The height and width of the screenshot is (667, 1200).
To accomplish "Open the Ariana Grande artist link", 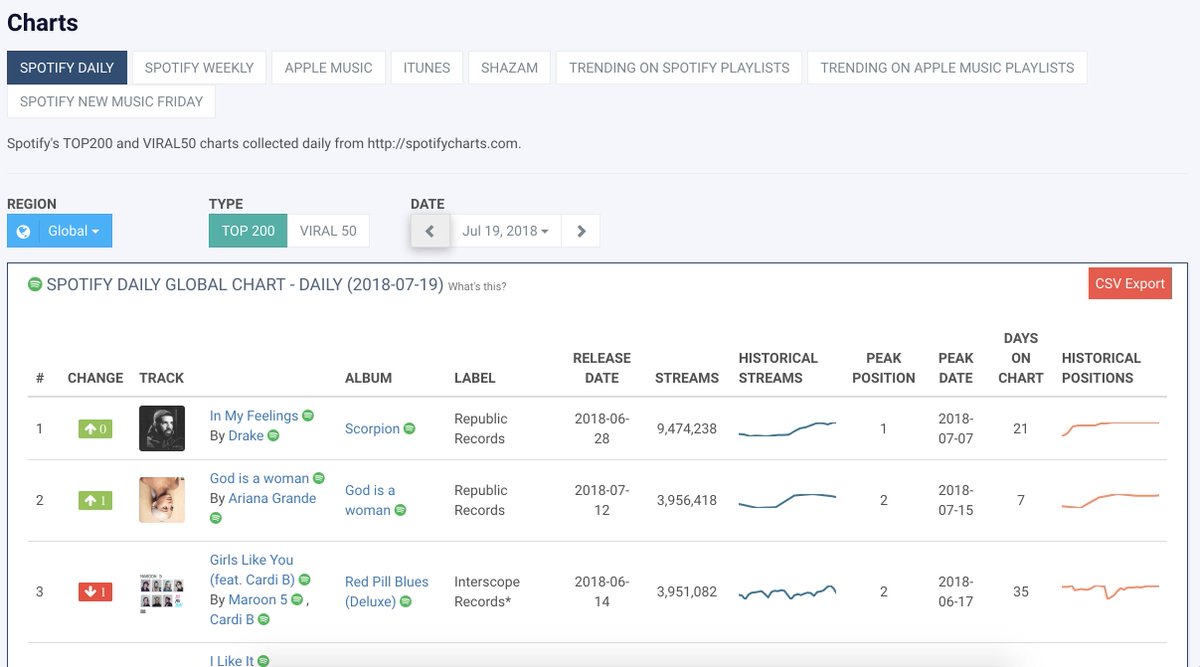I will pos(272,499).
